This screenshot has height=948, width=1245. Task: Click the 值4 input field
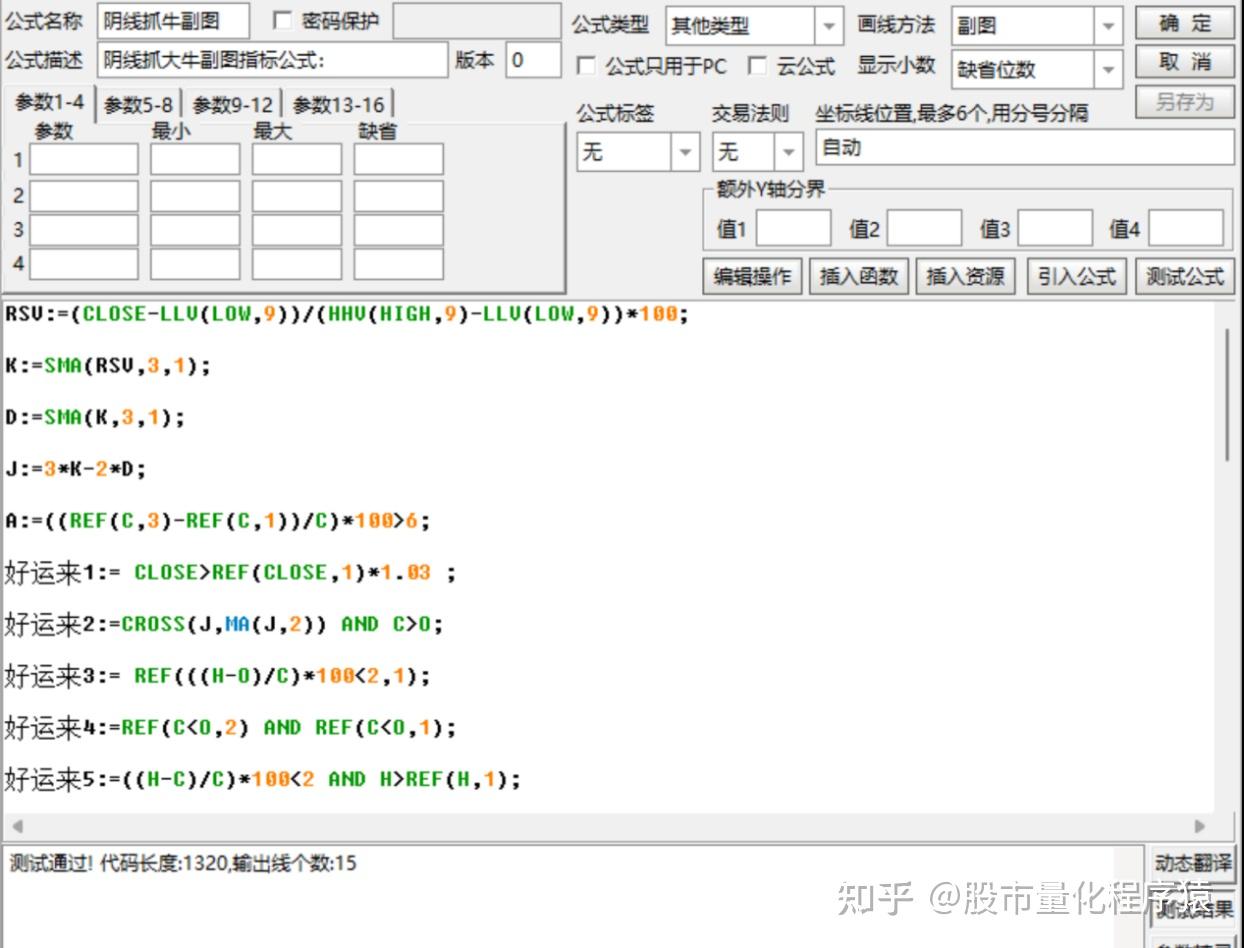pos(1186,229)
